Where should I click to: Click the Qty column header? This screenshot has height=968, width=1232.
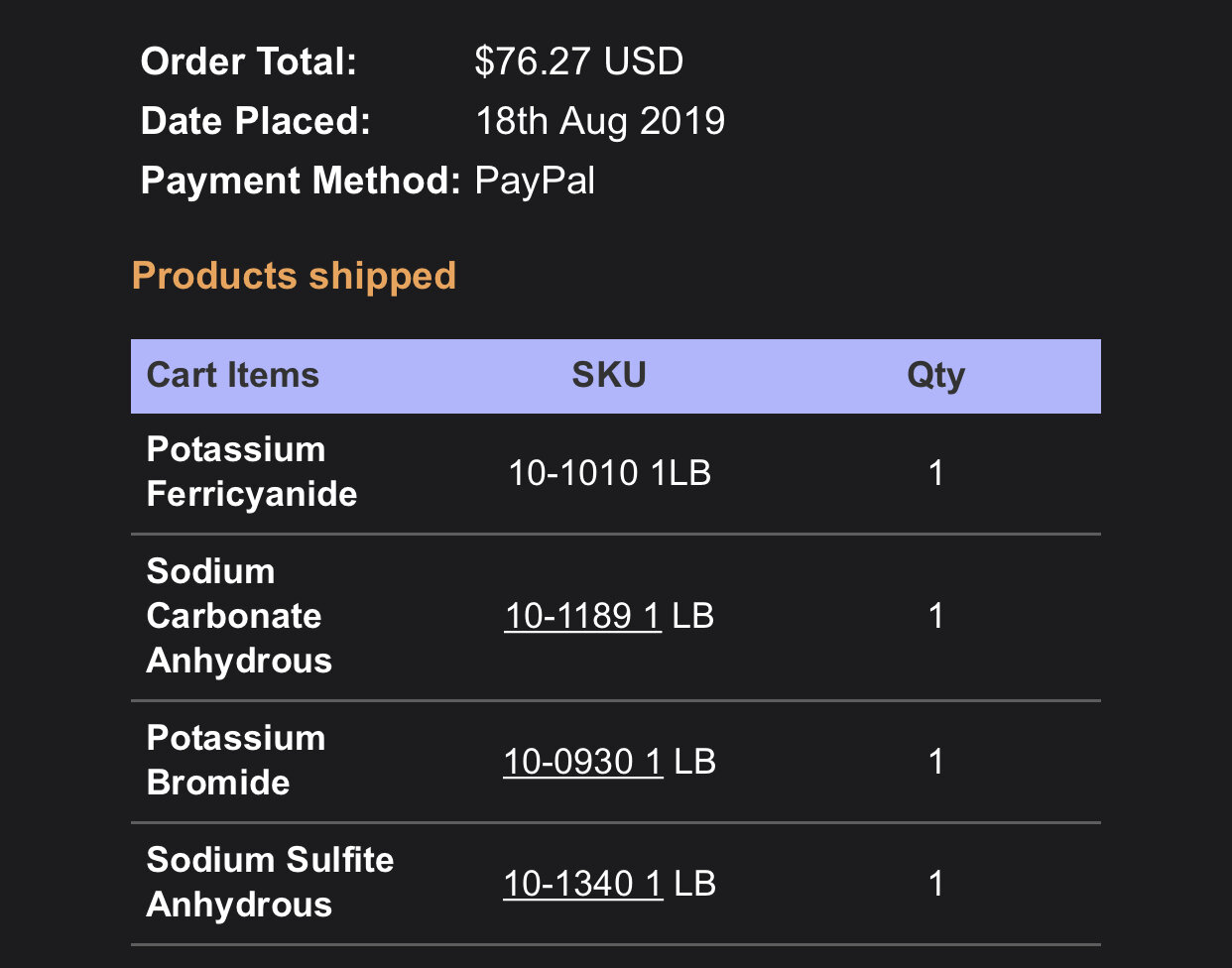coord(935,375)
